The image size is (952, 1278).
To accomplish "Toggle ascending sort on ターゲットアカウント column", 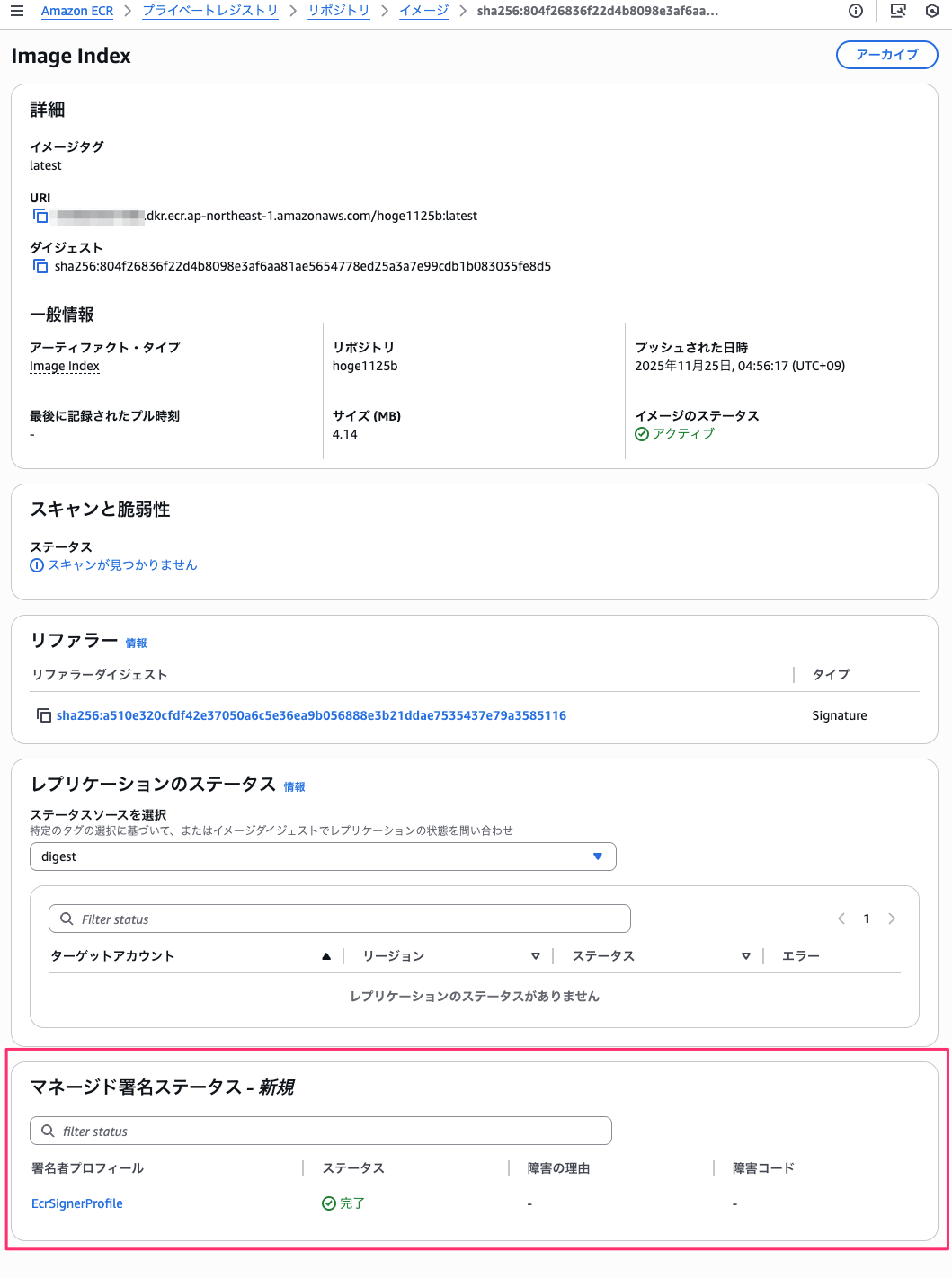I will point(325,956).
